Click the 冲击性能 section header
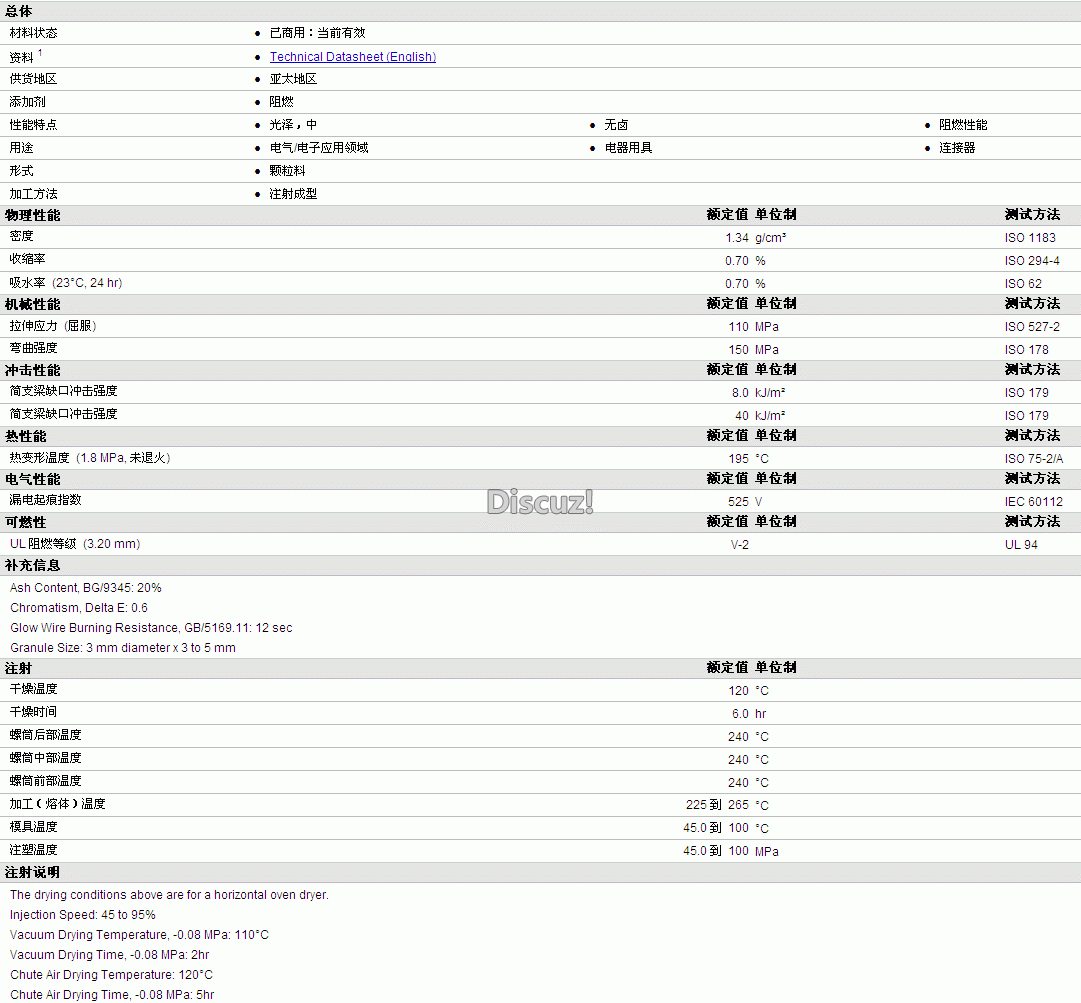This screenshot has height=1003, width=1081. tap(32, 370)
